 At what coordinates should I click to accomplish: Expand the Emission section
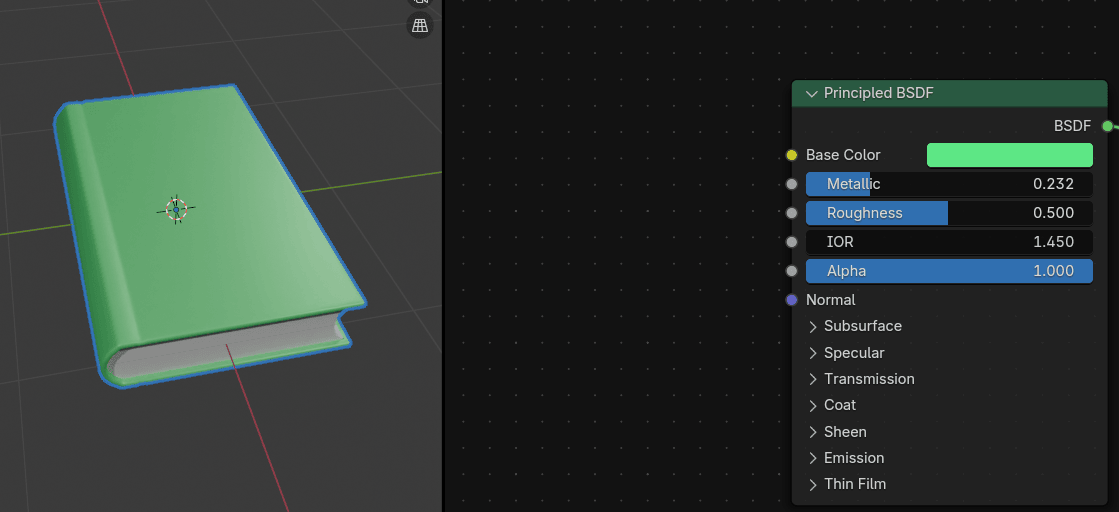pos(813,458)
